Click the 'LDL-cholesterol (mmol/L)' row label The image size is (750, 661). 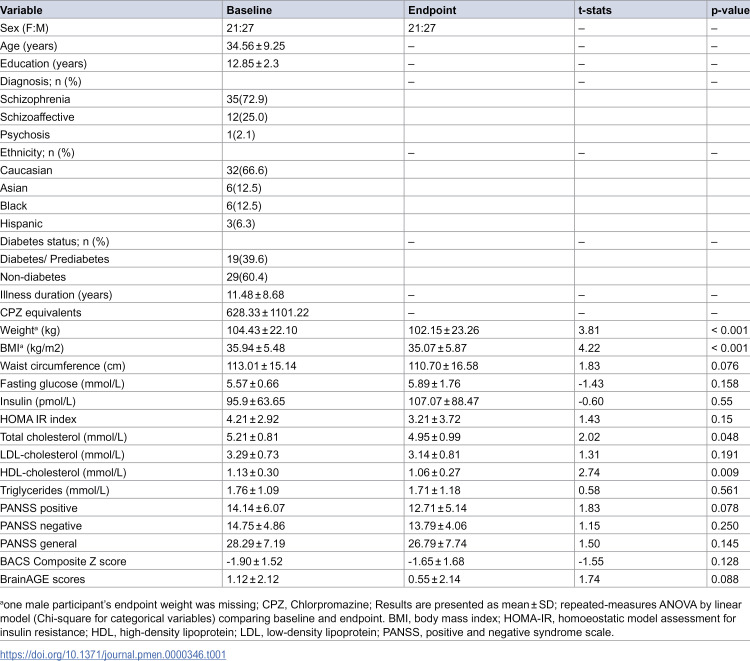62,454
